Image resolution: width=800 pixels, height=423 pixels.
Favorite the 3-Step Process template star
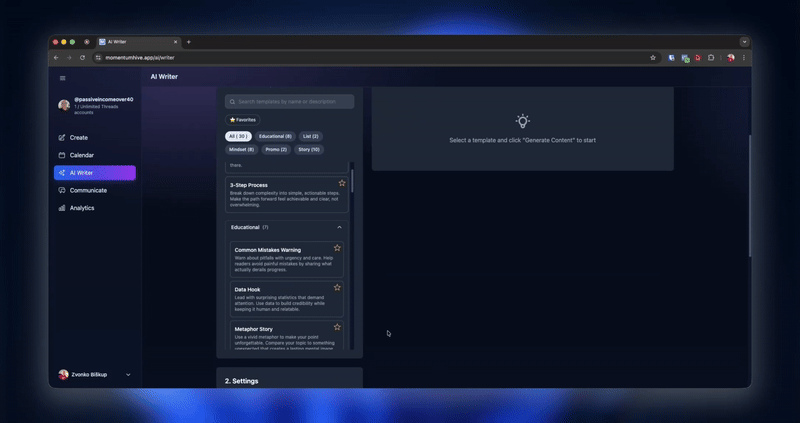tap(342, 183)
